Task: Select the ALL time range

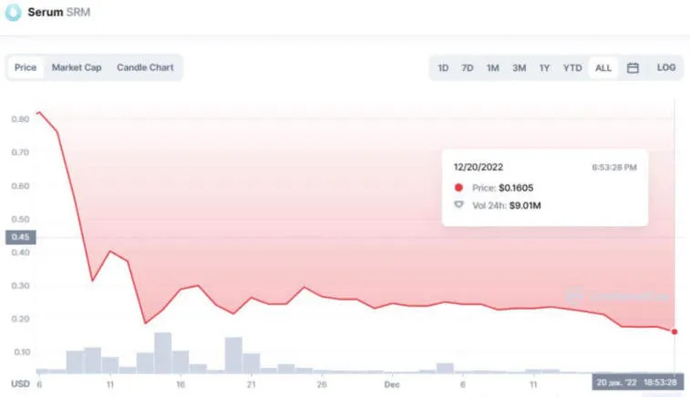Action: [603, 68]
